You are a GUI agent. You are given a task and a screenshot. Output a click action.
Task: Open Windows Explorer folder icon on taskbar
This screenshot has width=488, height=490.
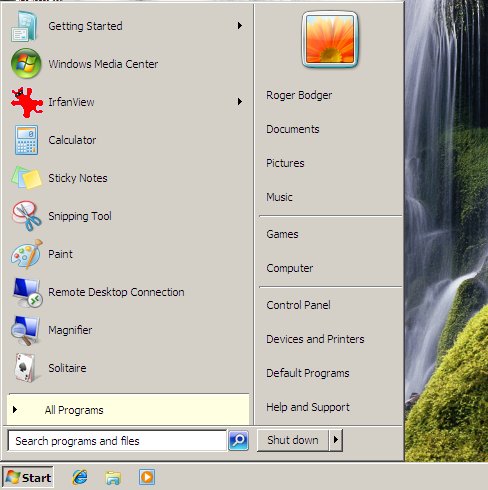tap(113, 478)
